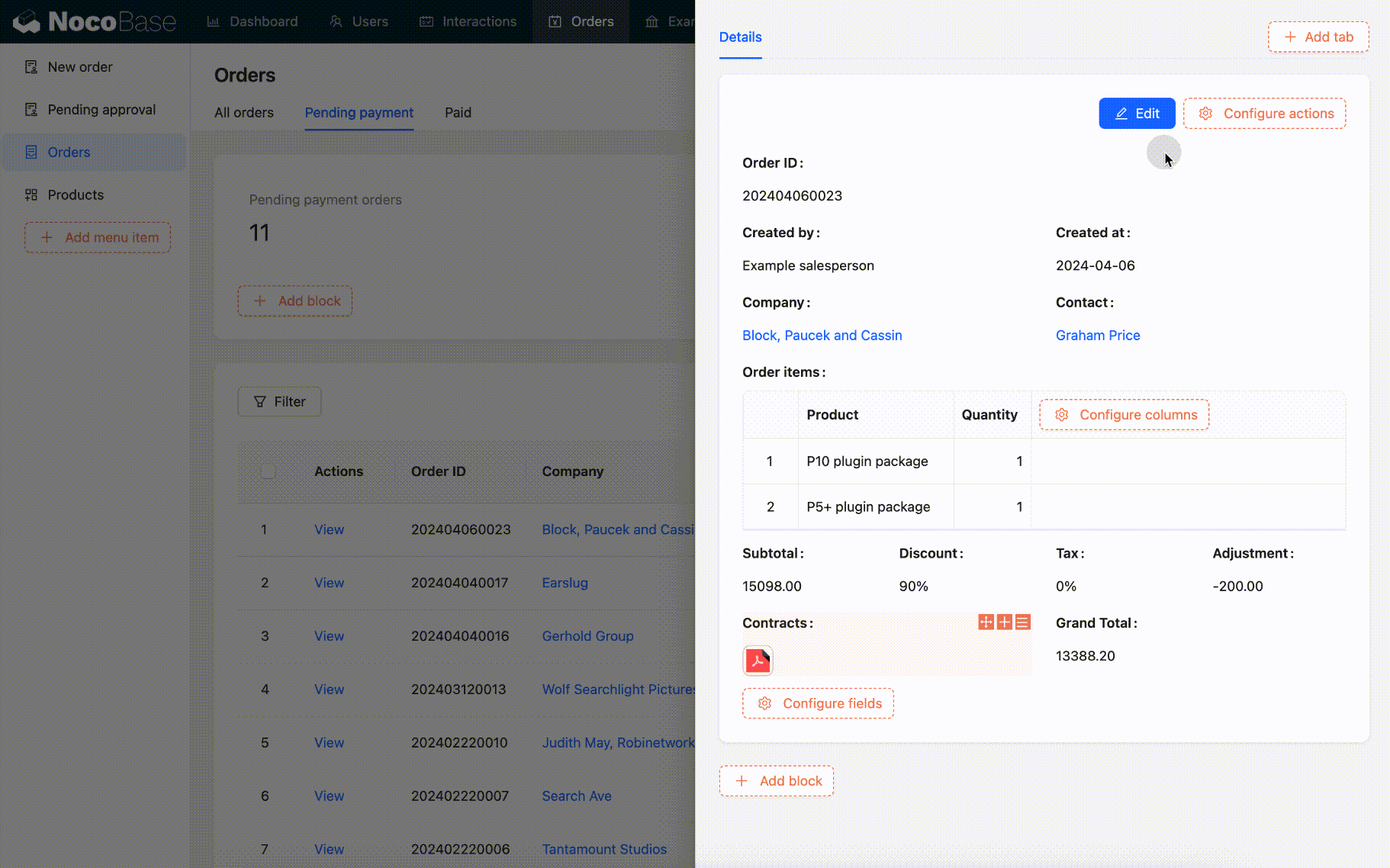Click the Products grid icon in sidebar
Image resolution: width=1390 pixels, height=868 pixels.
click(31, 195)
